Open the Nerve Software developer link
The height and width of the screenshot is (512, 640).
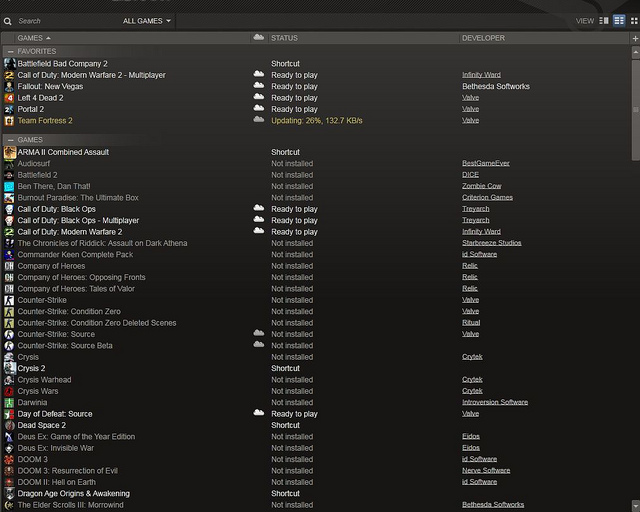486,471
